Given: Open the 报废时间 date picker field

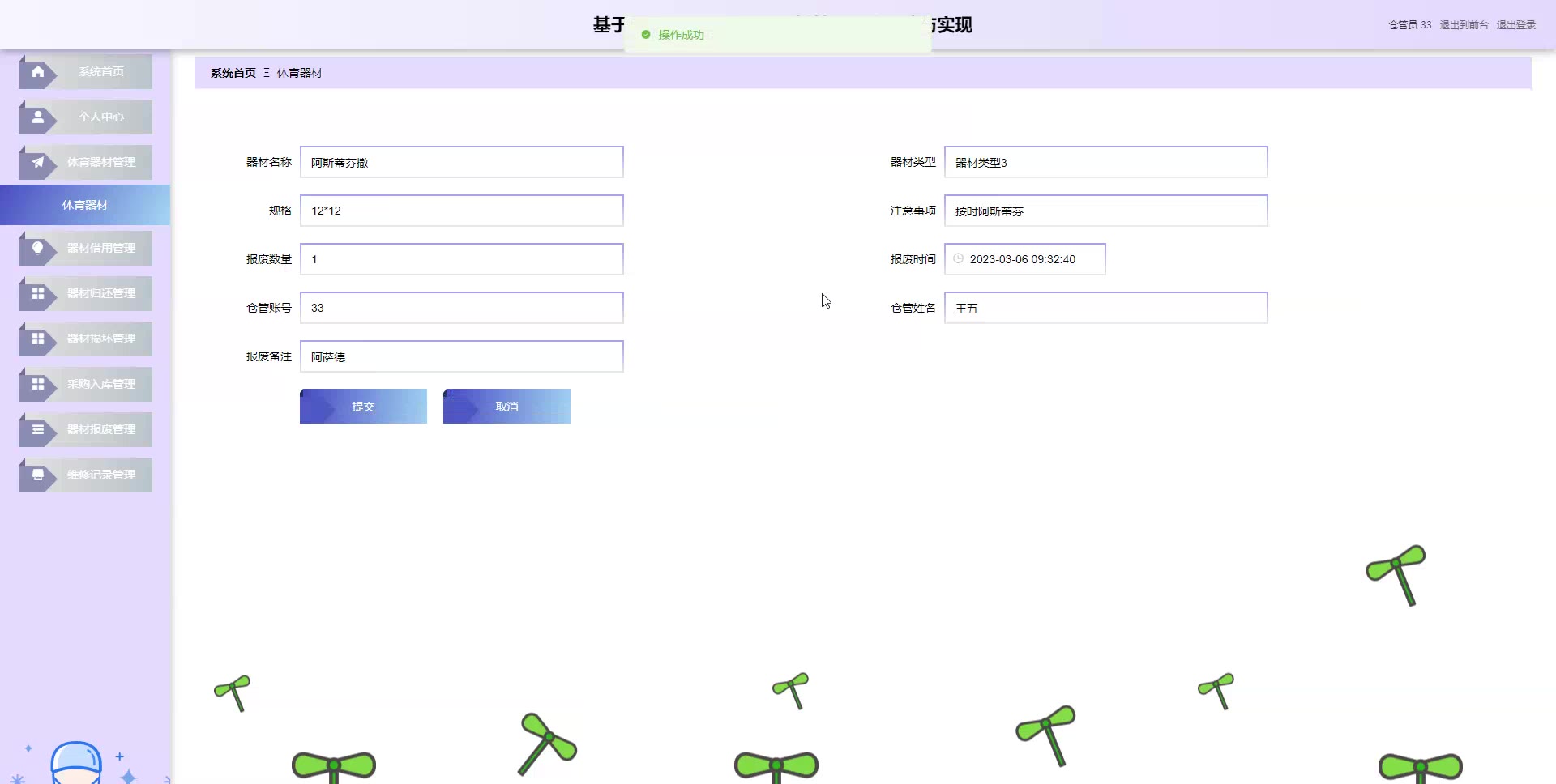Looking at the screenshot, I should pyautogui.click(x=1025, y=259).
